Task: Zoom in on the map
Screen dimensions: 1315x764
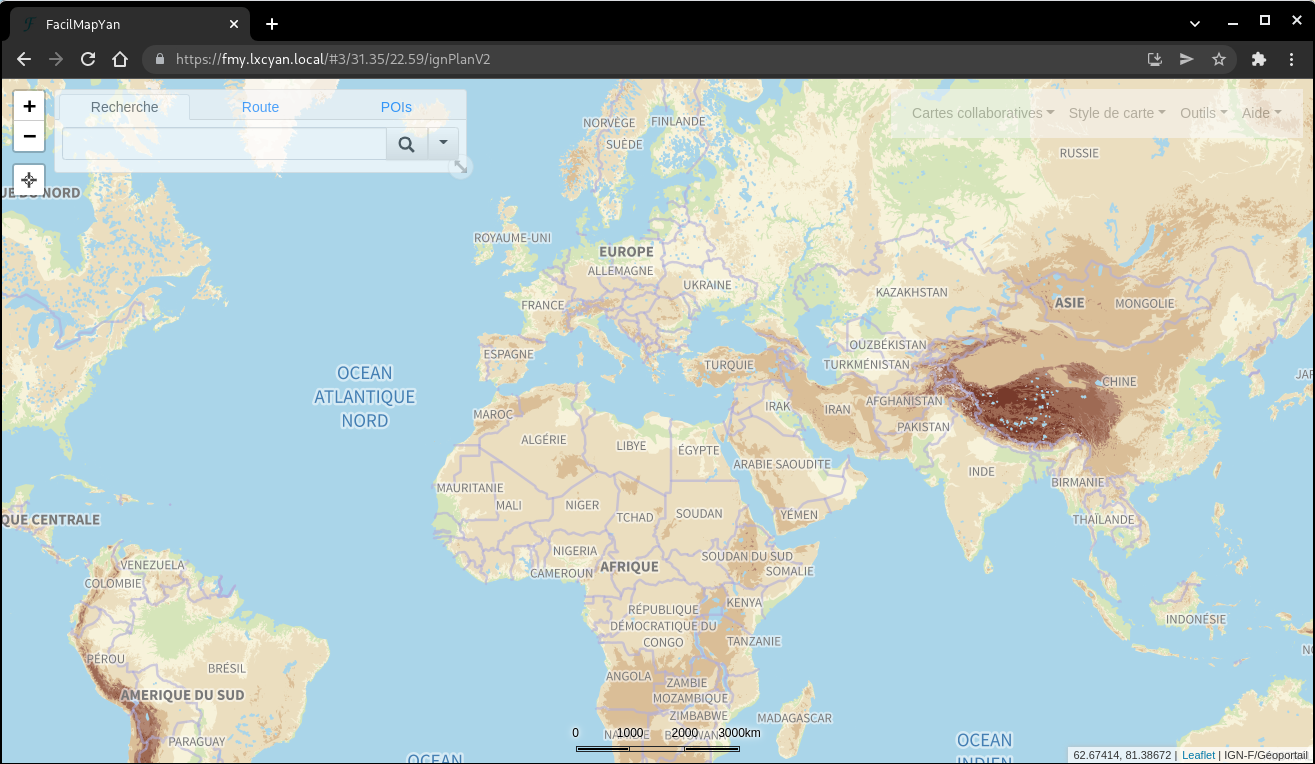Action: (29, 106)
